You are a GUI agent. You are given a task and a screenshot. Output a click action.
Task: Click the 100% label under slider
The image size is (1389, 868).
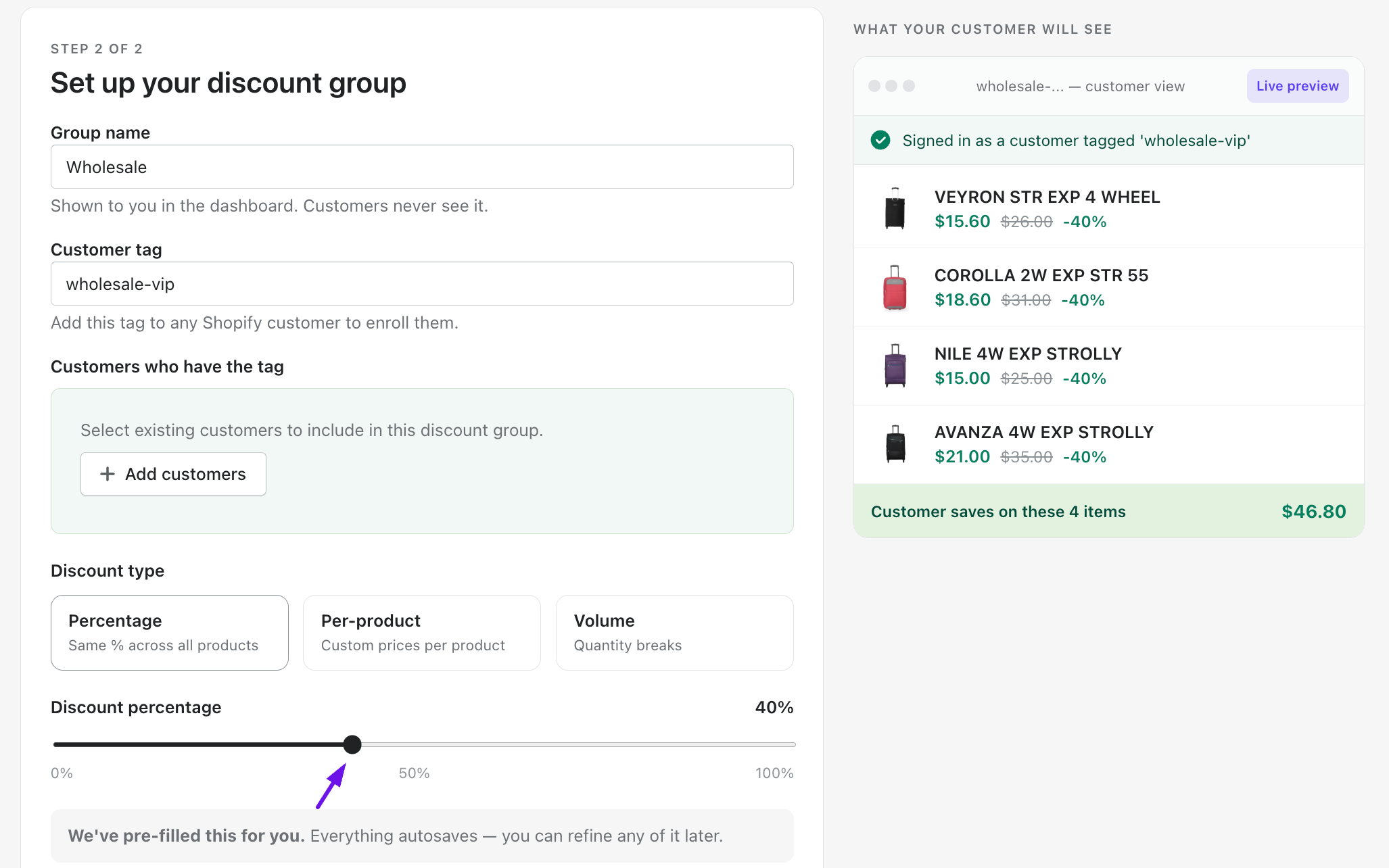pos(774,773)
